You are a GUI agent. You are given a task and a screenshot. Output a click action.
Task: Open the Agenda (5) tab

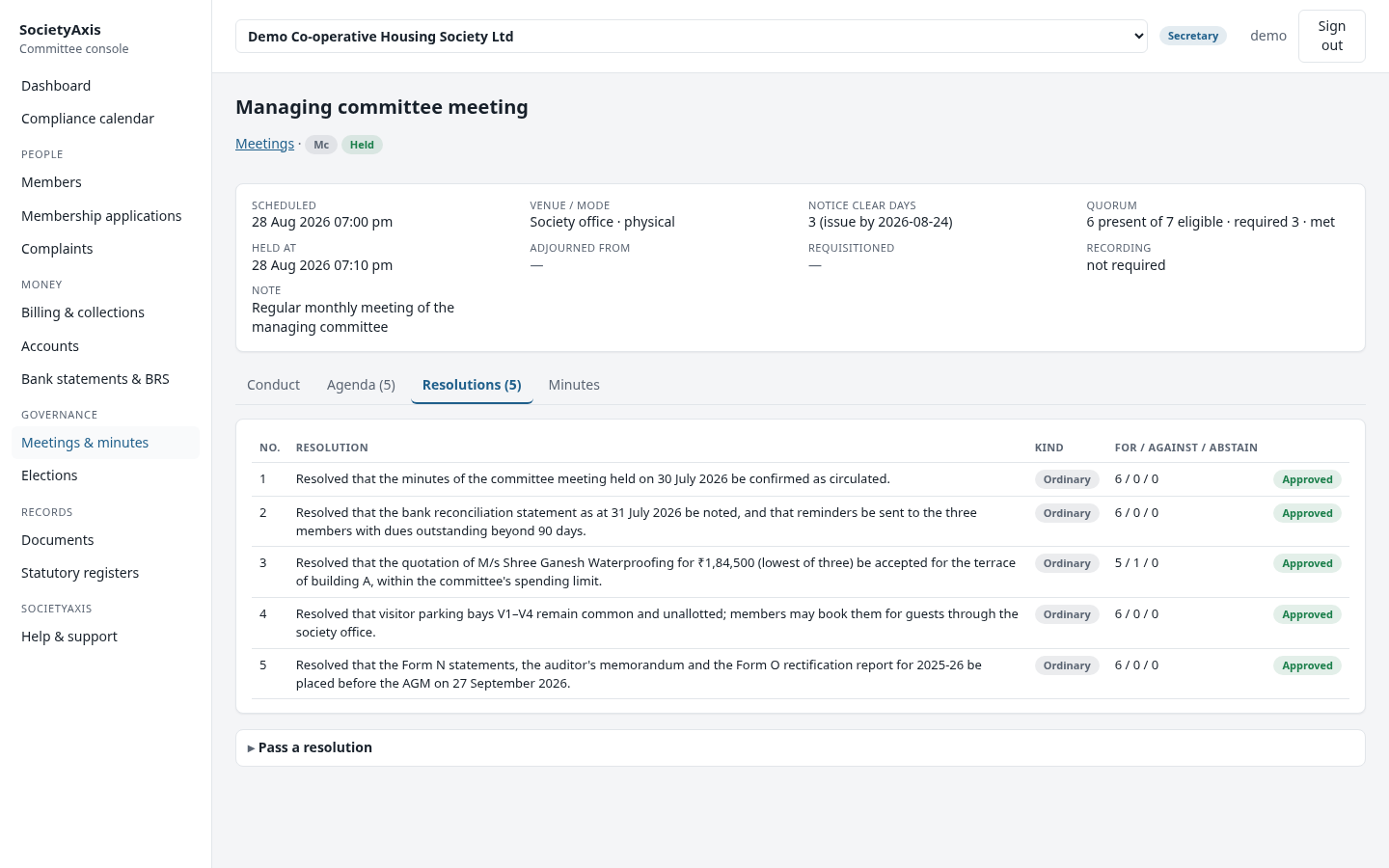[361, 385]
